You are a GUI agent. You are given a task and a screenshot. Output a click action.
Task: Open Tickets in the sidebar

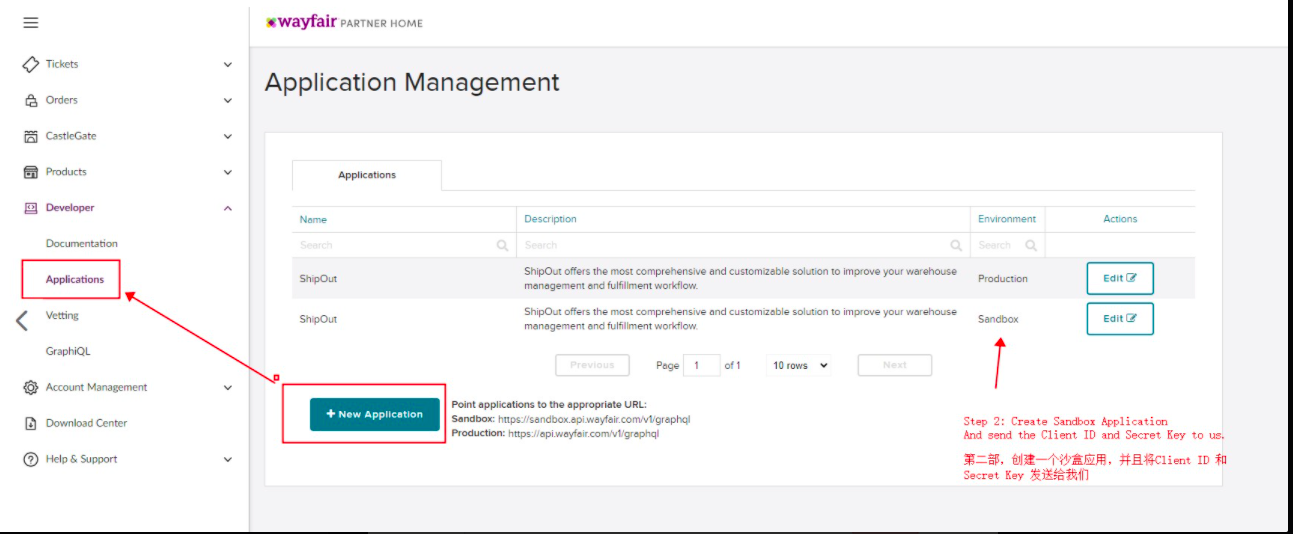click(62, 64)
